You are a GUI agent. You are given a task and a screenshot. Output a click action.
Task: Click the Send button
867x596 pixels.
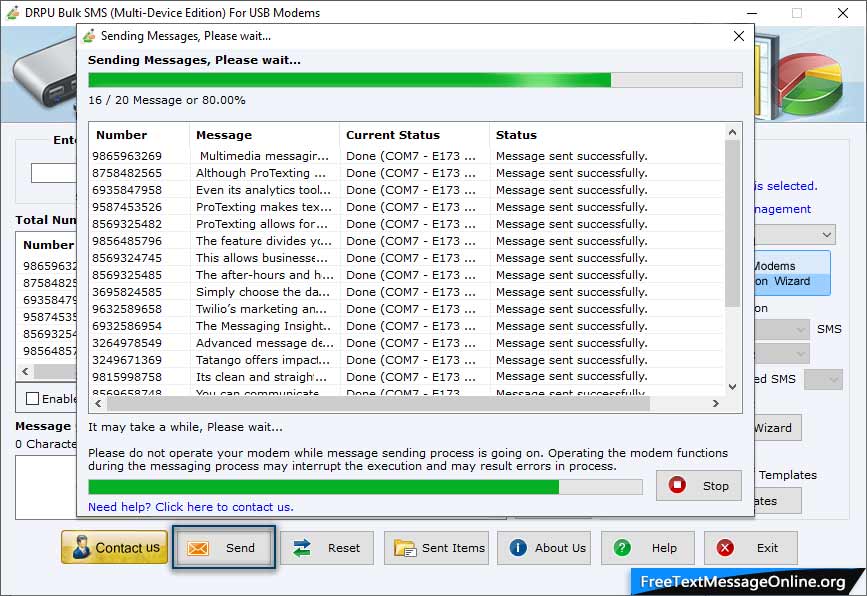point(223,547)
